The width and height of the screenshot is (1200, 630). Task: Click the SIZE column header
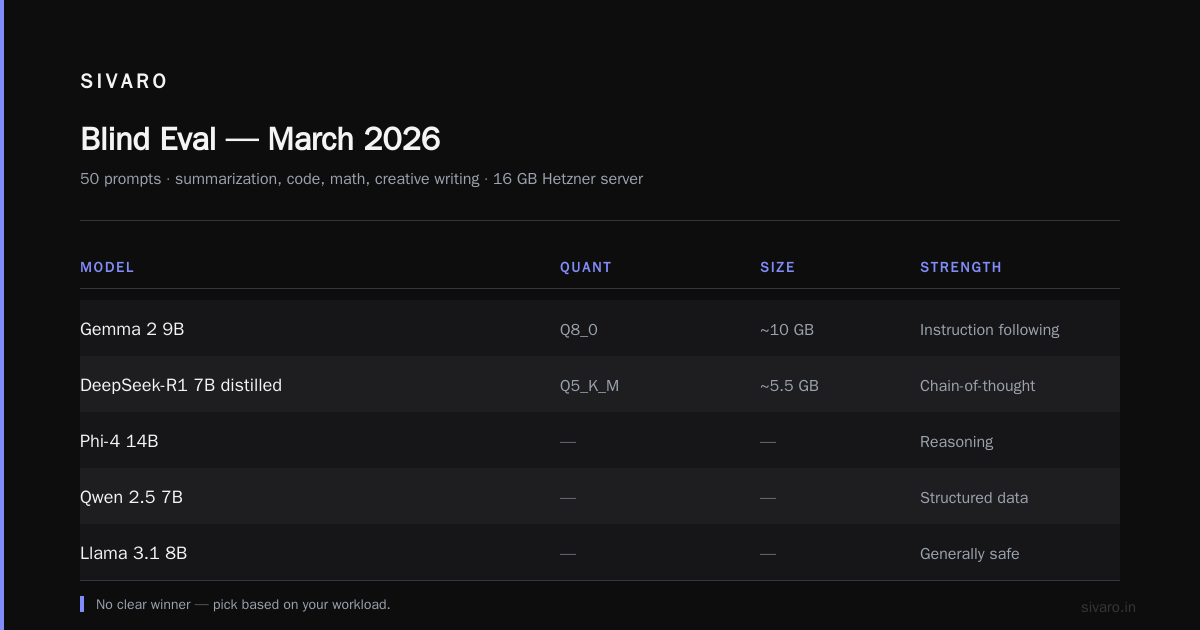click(x=777, y=267)
